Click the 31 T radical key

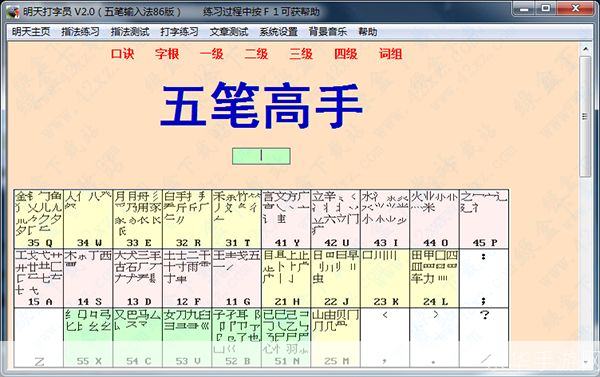pos(237,219)
